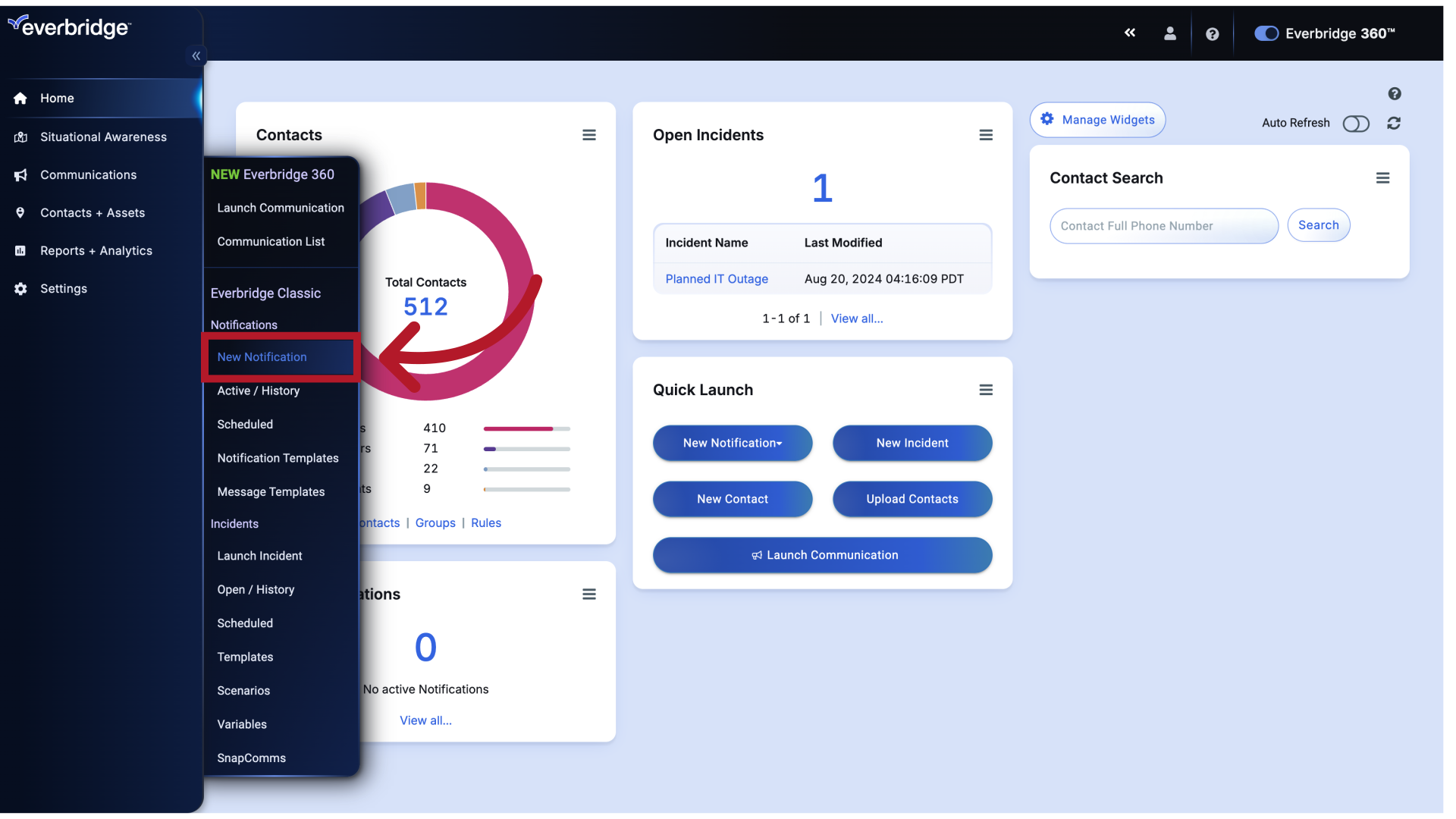Viewport: 1456px width, 819px height.
Task: Click the Situational Awareness map icon
Action: click(20, 137)
